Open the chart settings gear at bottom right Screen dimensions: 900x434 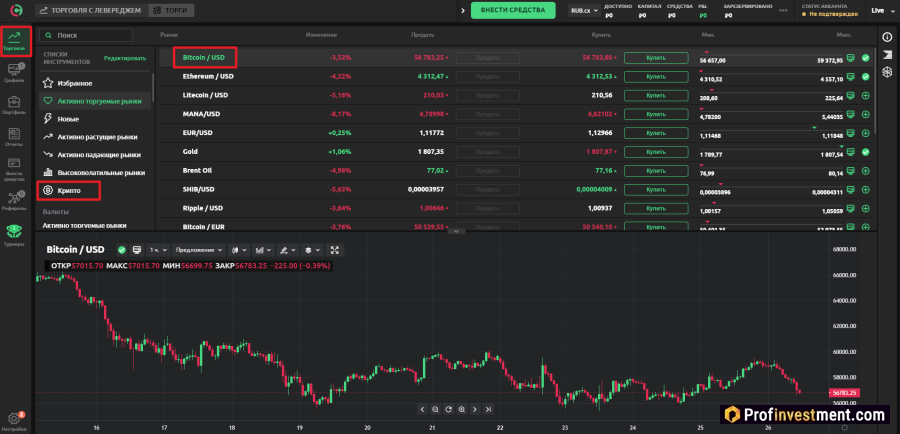(844, 428)
